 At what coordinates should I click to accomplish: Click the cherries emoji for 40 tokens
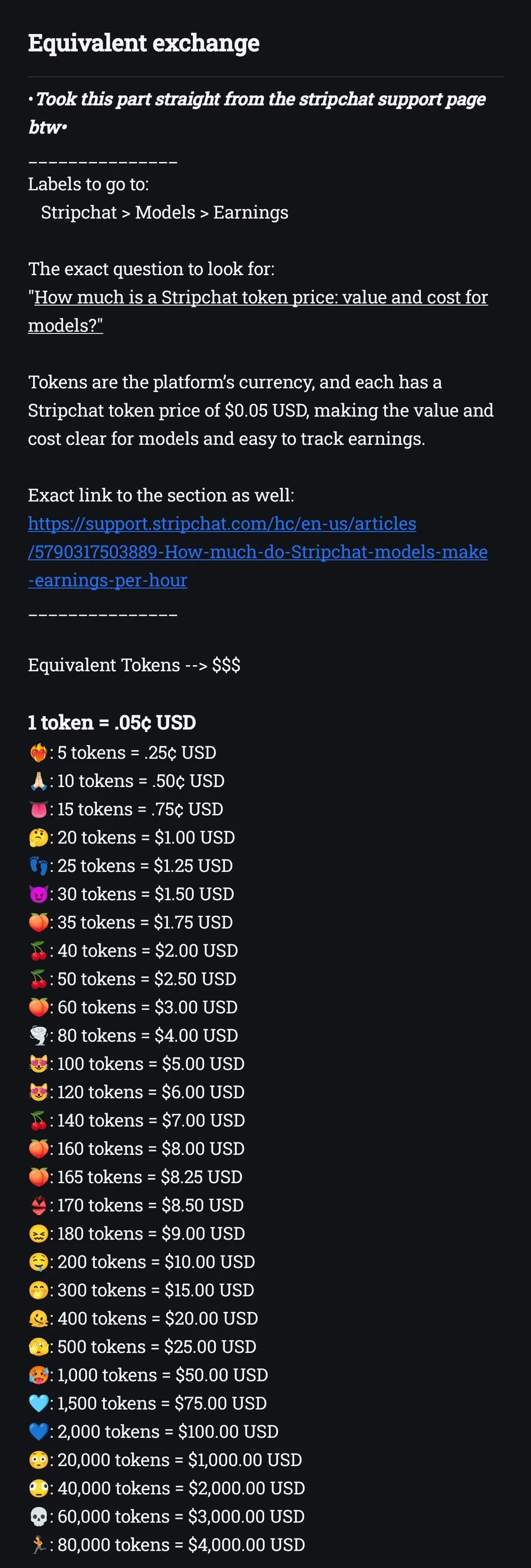38,951
